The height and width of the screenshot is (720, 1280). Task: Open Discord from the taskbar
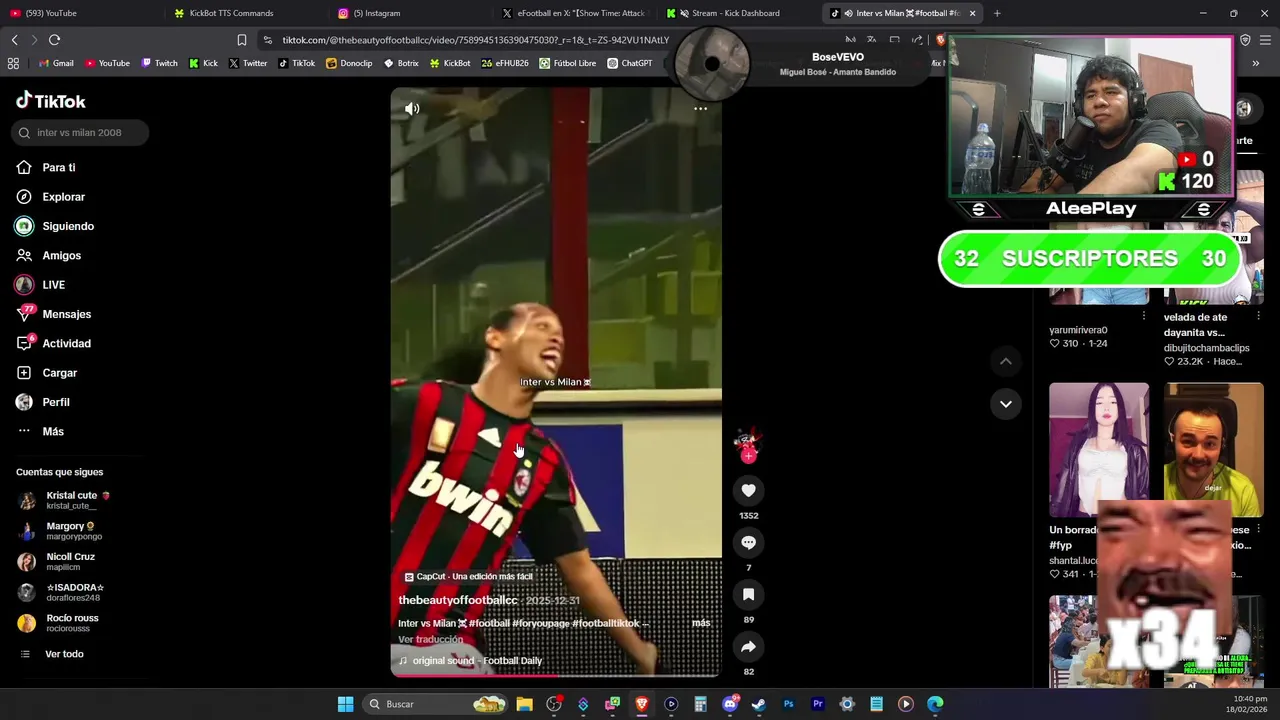point(730,704)
